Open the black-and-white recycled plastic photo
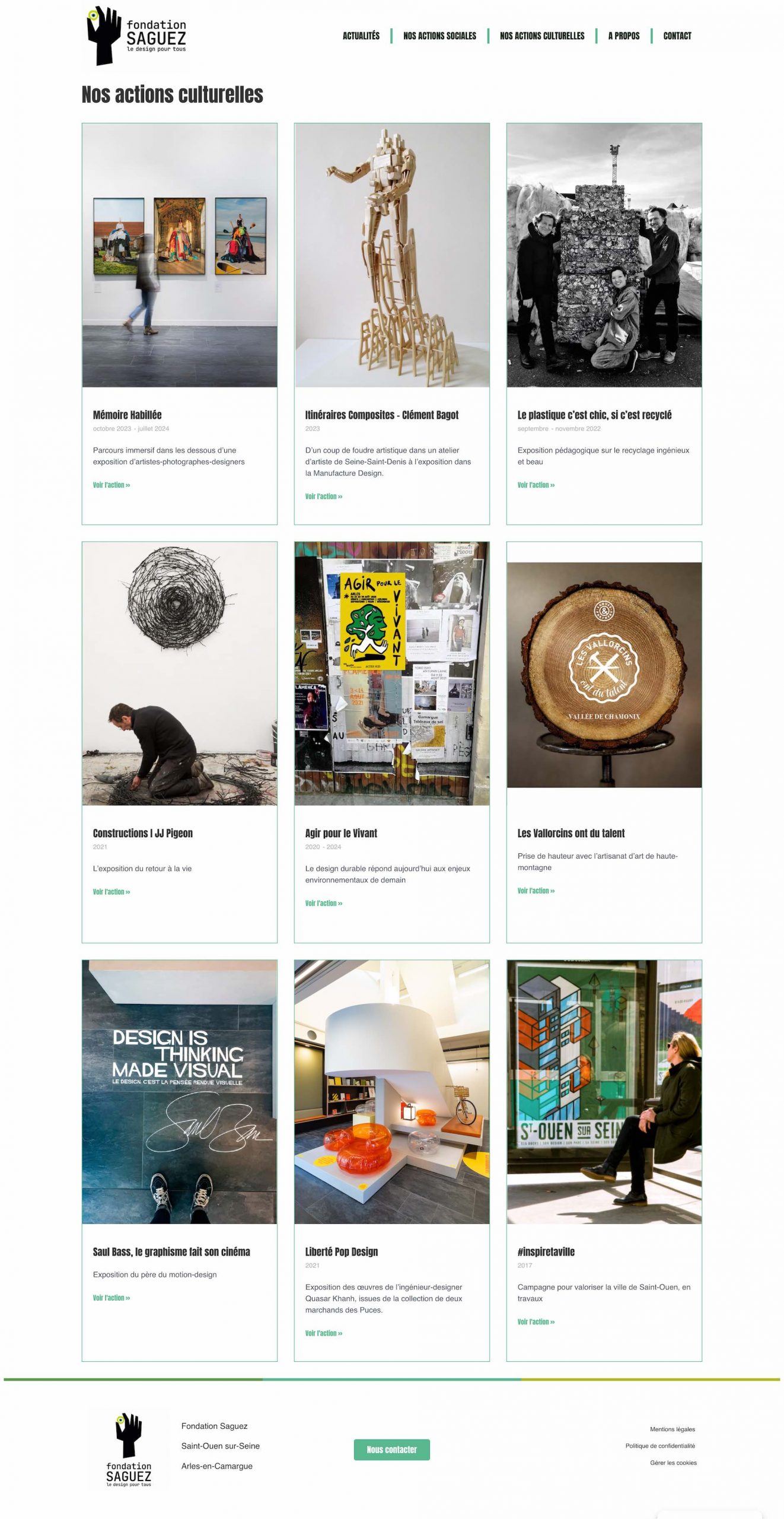 (x=604, y=255)
